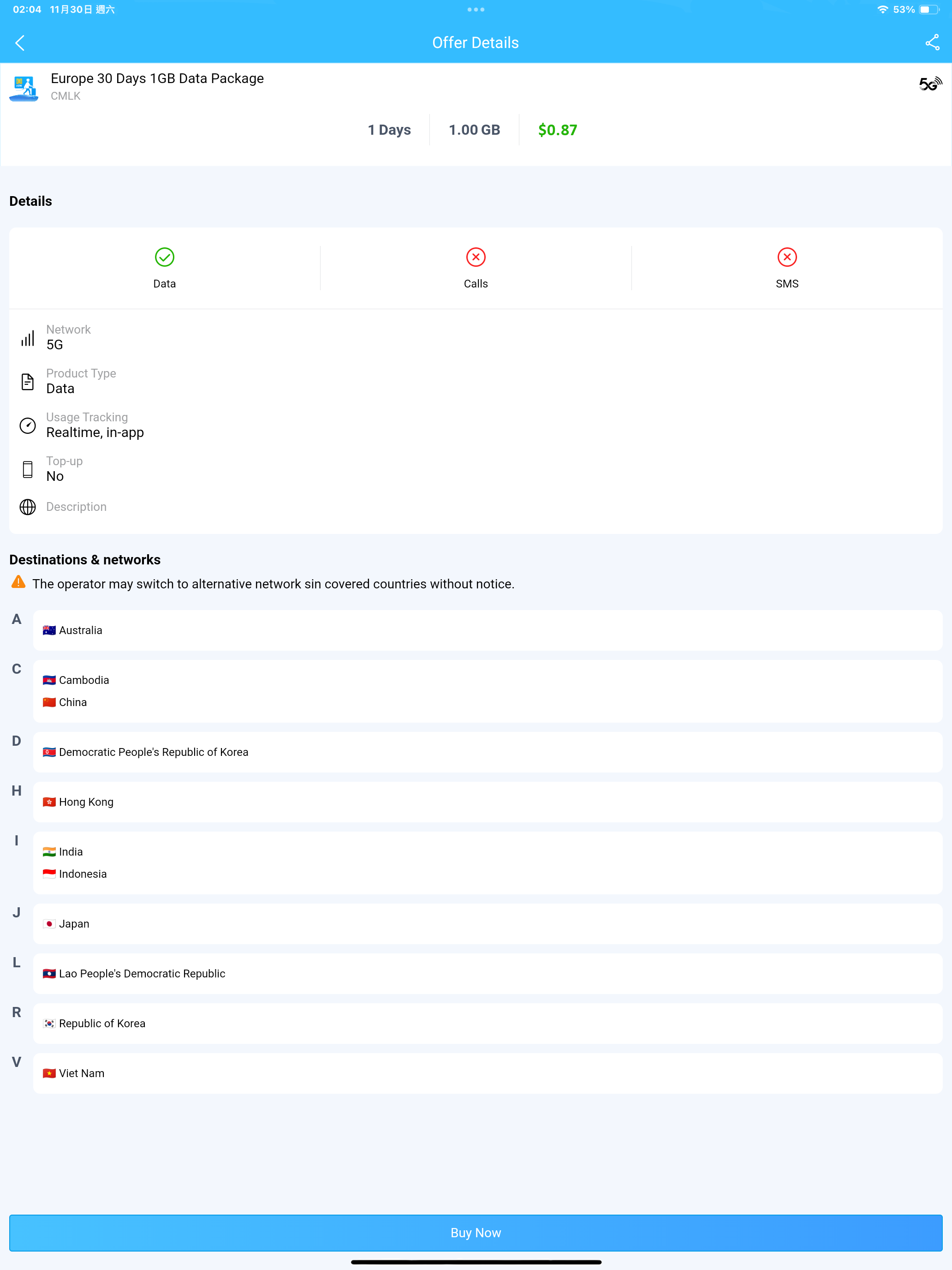The image size is (952, 1270).
Task: Tap the Realtime, in-app value
Action: coord(95,432)
